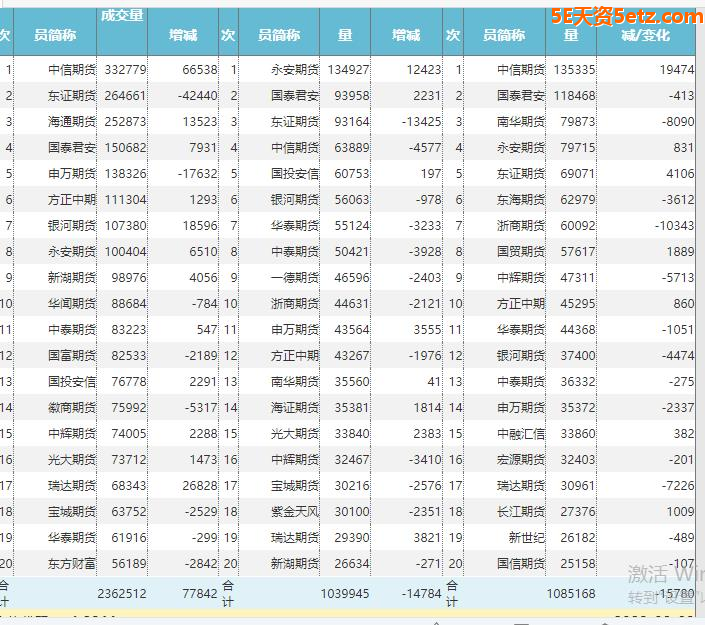
Task: Select the value -8090
Action: tap(678, 122)
